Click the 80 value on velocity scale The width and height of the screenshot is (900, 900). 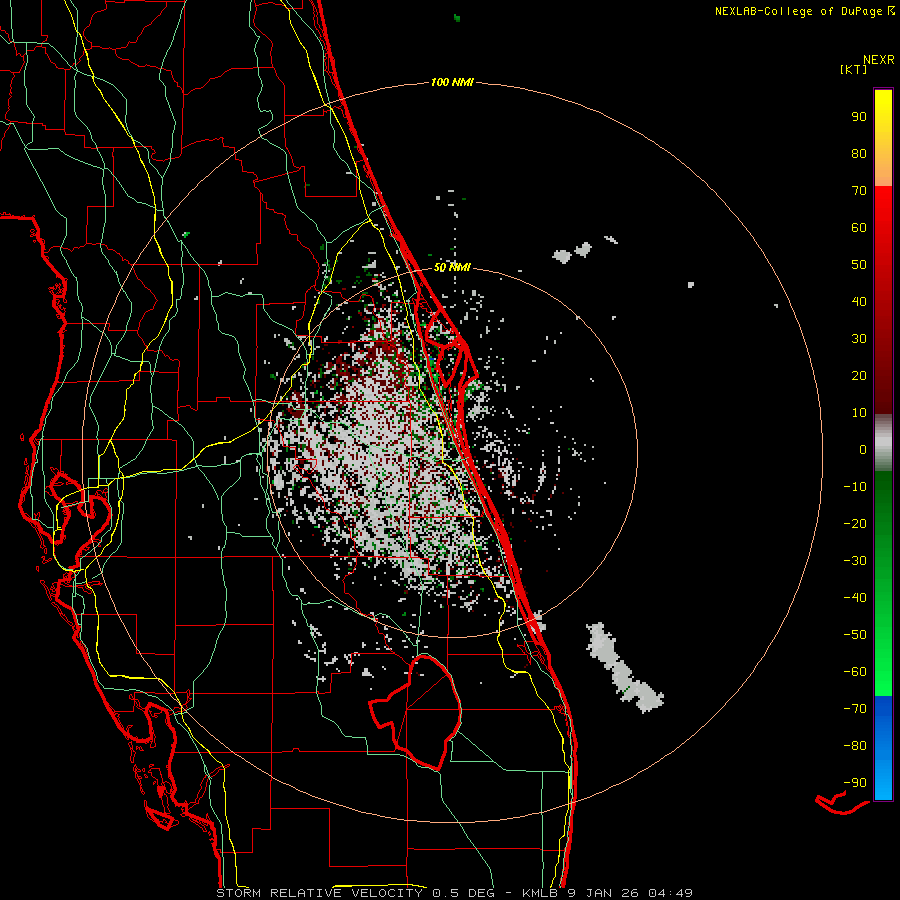tap(859, 154)
